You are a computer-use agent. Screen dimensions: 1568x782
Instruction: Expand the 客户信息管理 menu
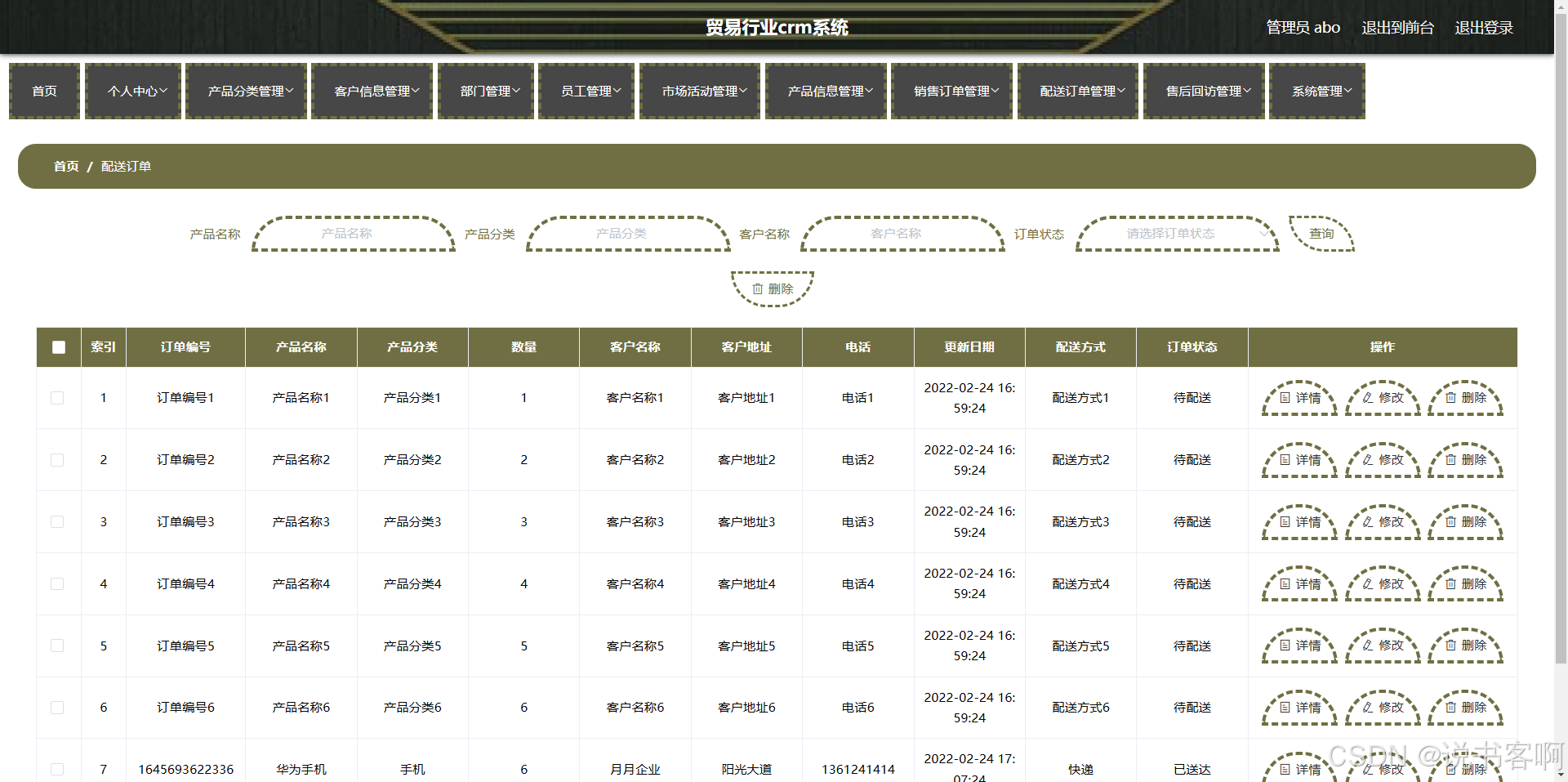[x=372, y=92]
